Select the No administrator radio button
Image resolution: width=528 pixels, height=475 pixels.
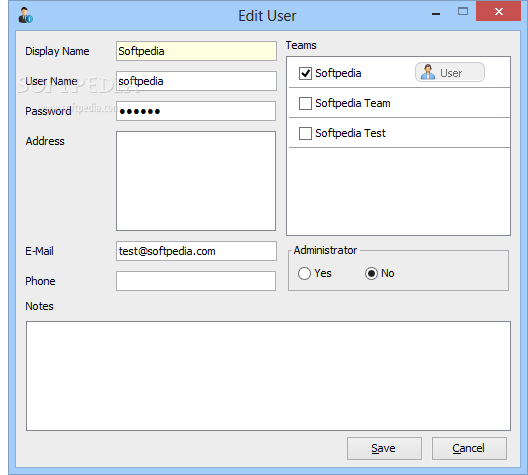click(371, 273)
